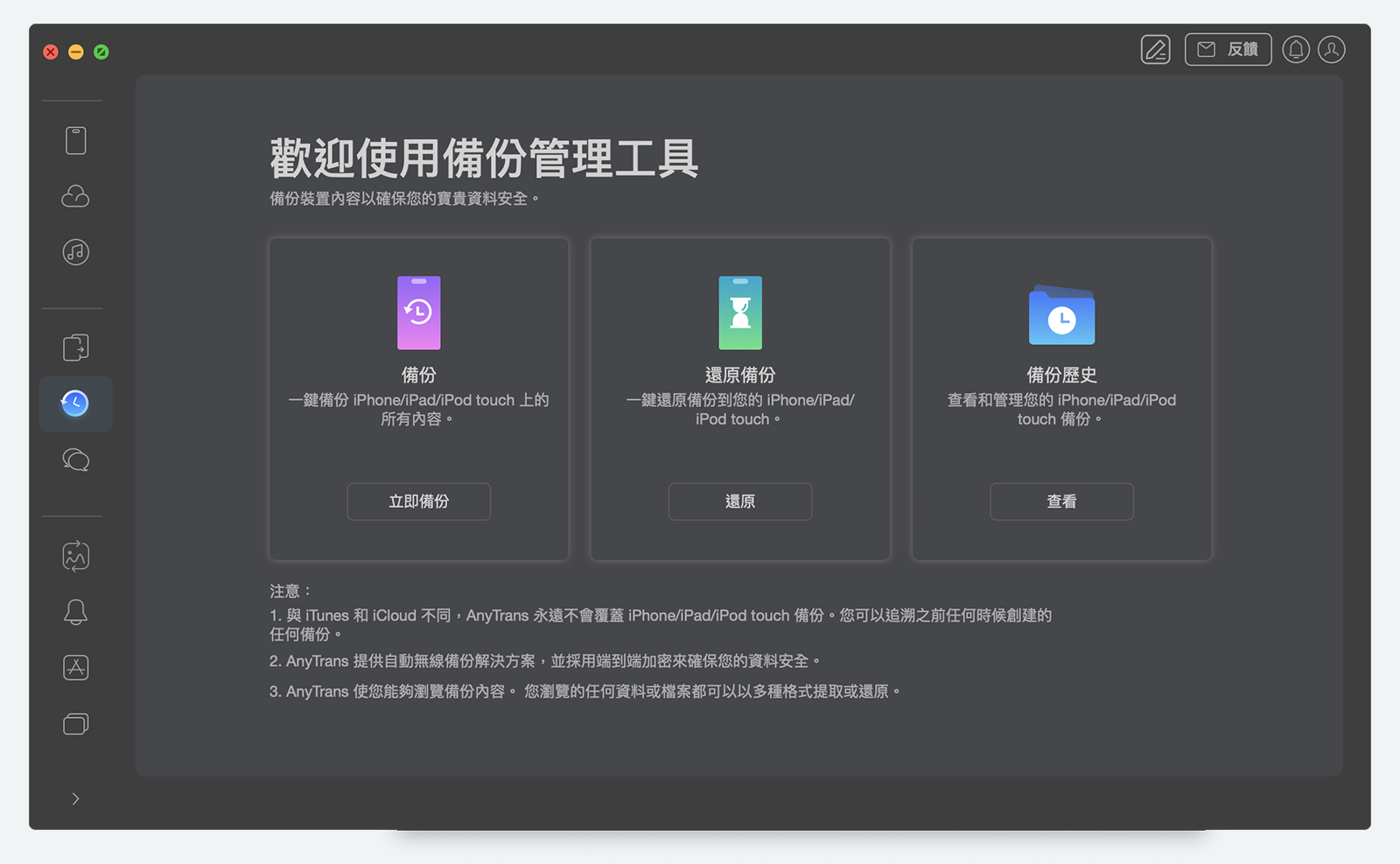Click description 一鍵備份 iPhone/iPad/iPod touch 上的所有內容
This screenshot has width=1400, height=864.
point(419,410)
